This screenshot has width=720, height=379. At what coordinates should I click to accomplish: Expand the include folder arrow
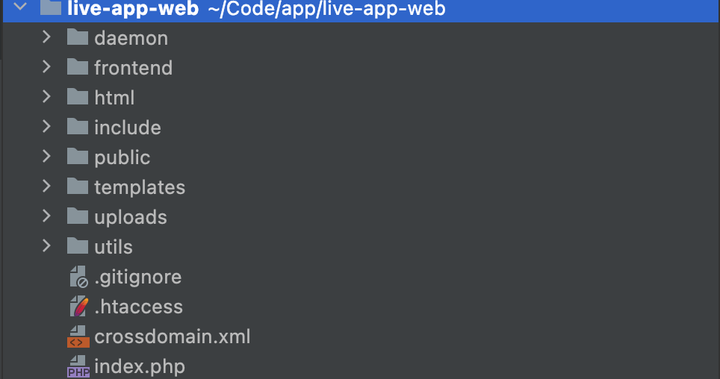(46, 127)
